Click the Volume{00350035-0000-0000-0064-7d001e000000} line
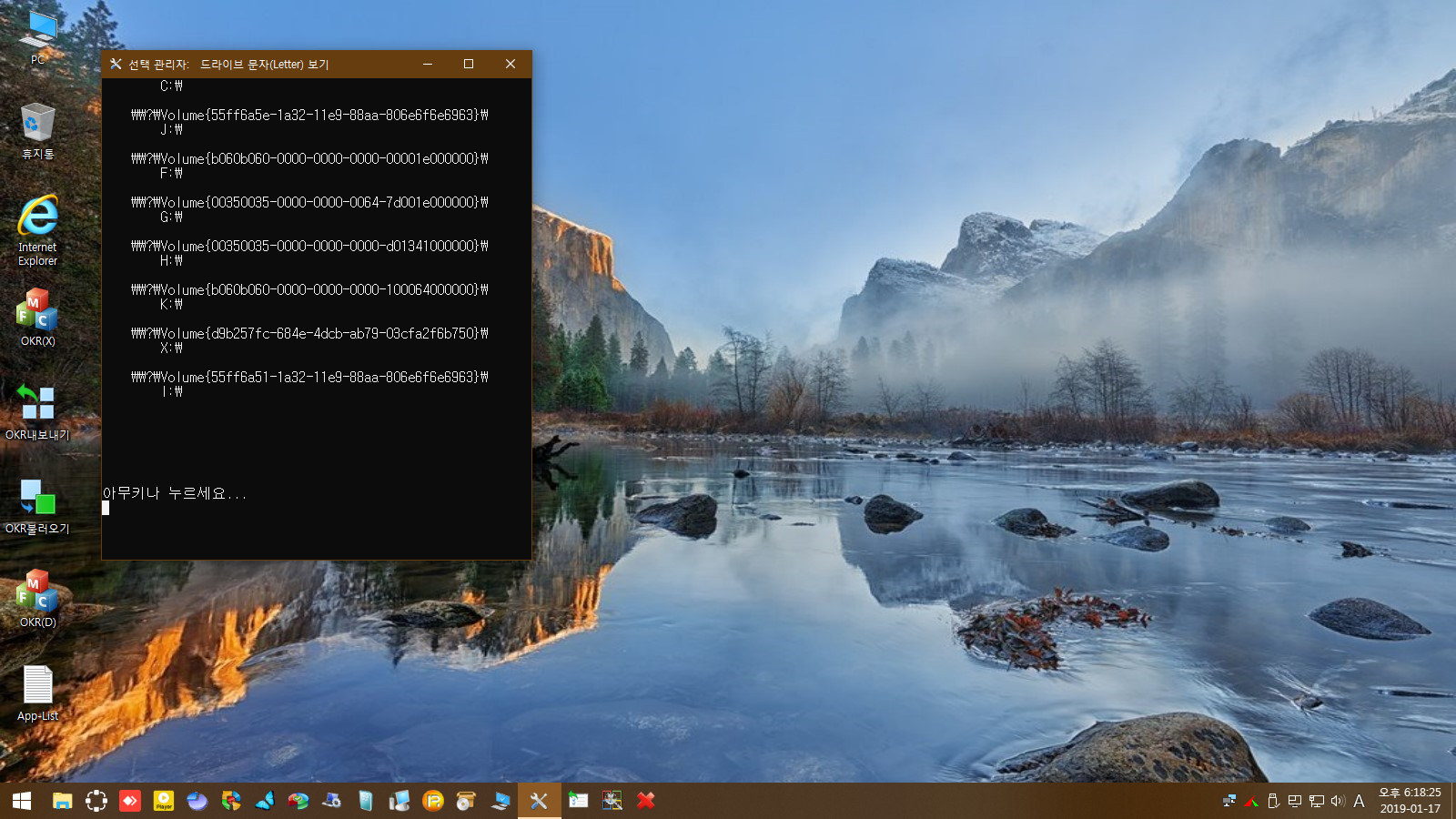 coord(309,202)
